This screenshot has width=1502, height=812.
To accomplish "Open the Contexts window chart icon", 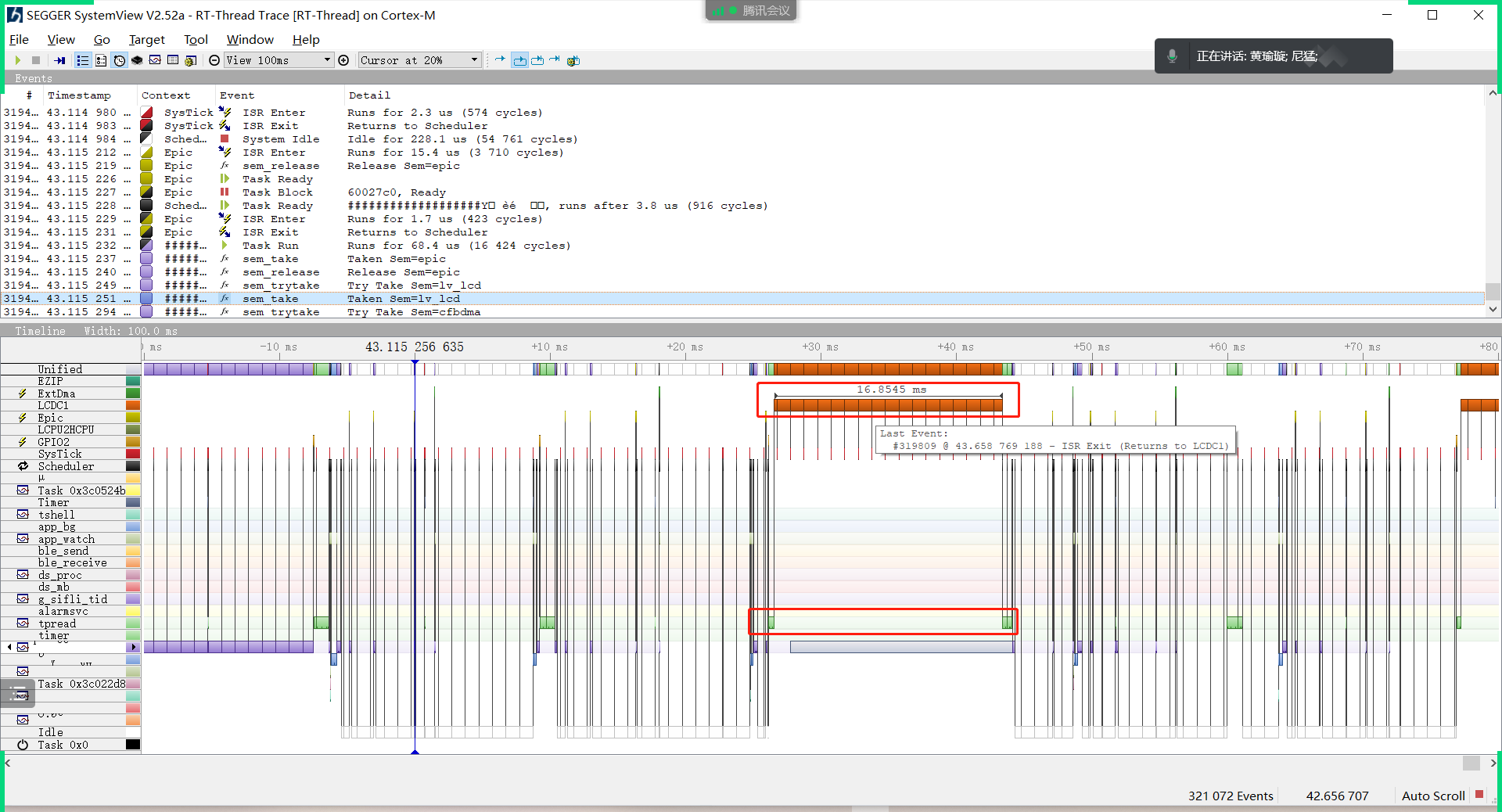I will pos(155,60).
